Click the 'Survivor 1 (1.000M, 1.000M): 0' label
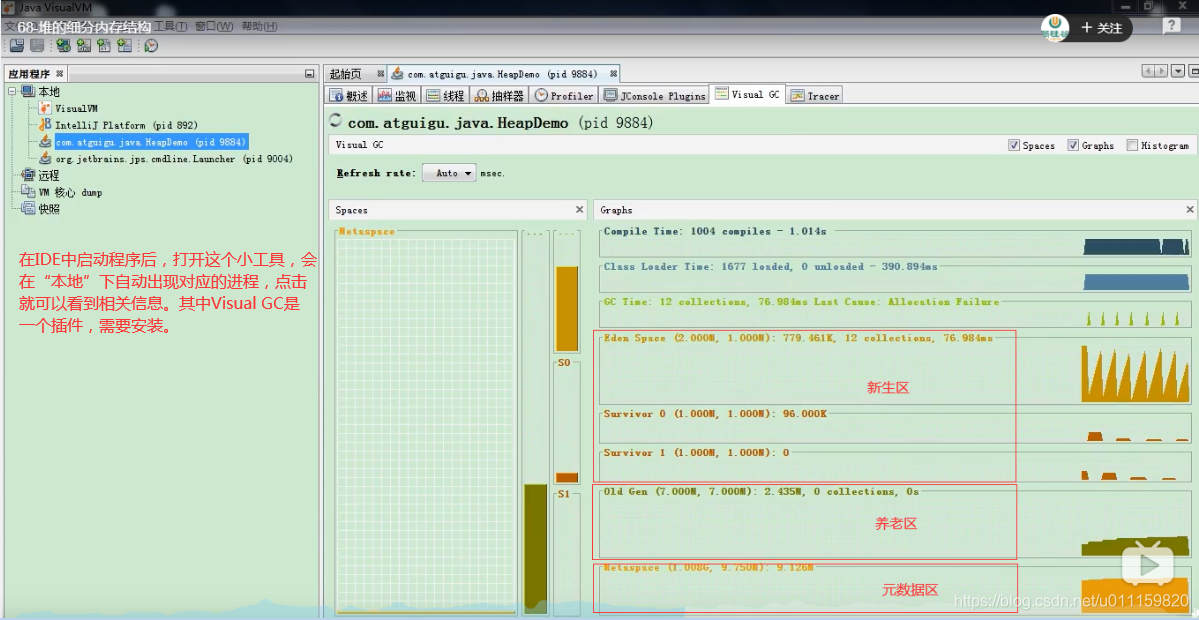The height and width of the screenshot is (620, 1199). [696, 453]
